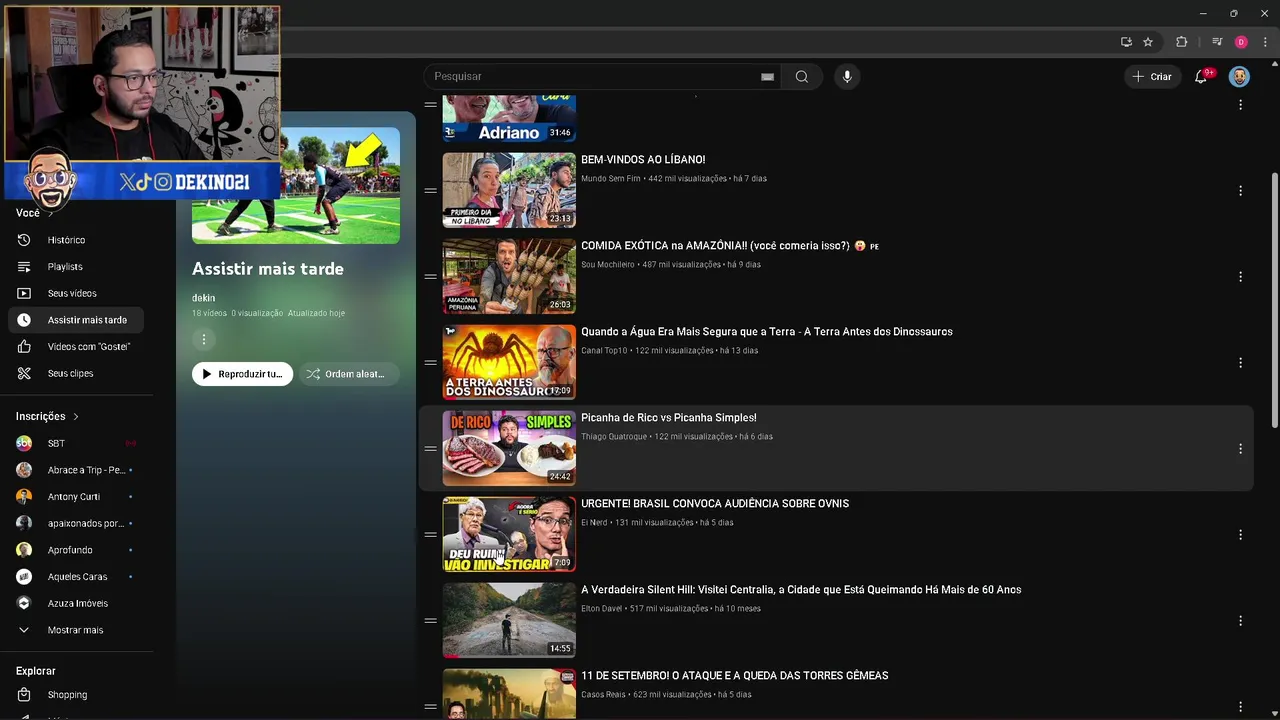Open Aprofundo channel

click(78, 550)
